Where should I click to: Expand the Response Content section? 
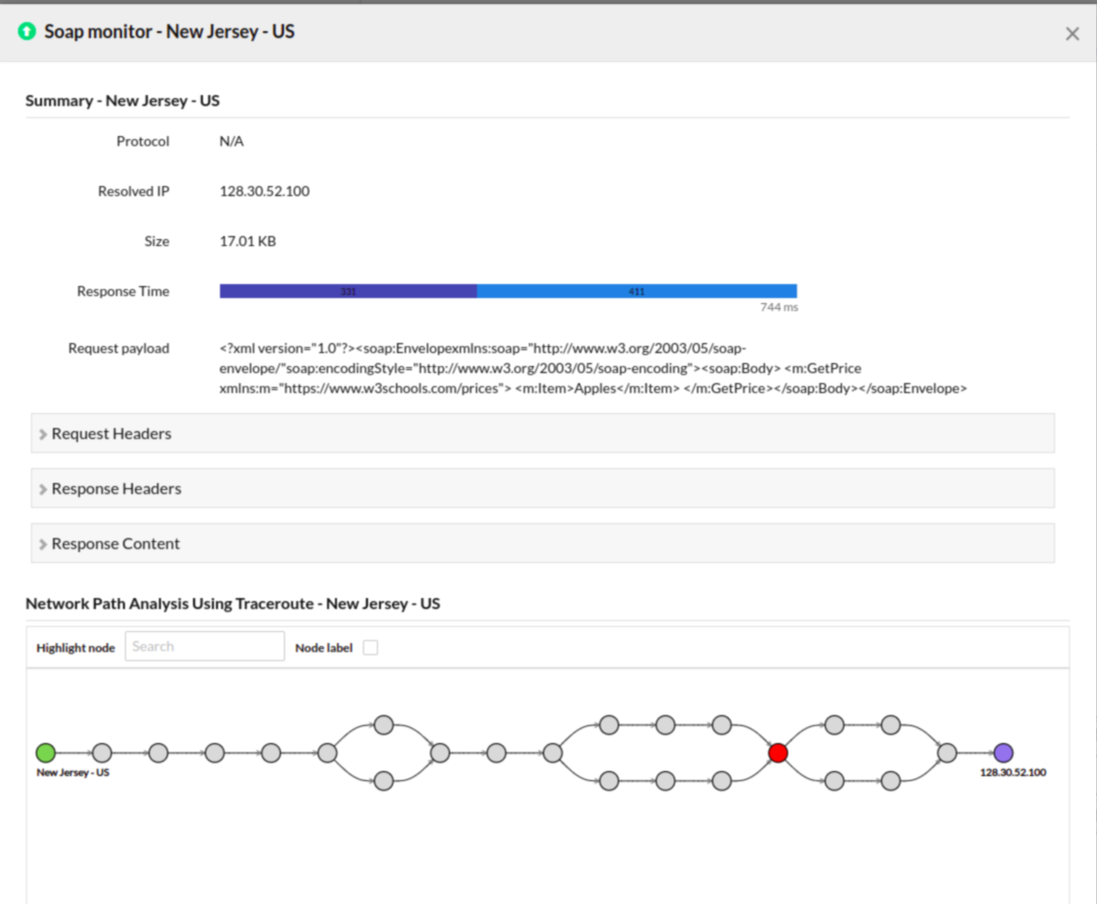coord(115,544)
